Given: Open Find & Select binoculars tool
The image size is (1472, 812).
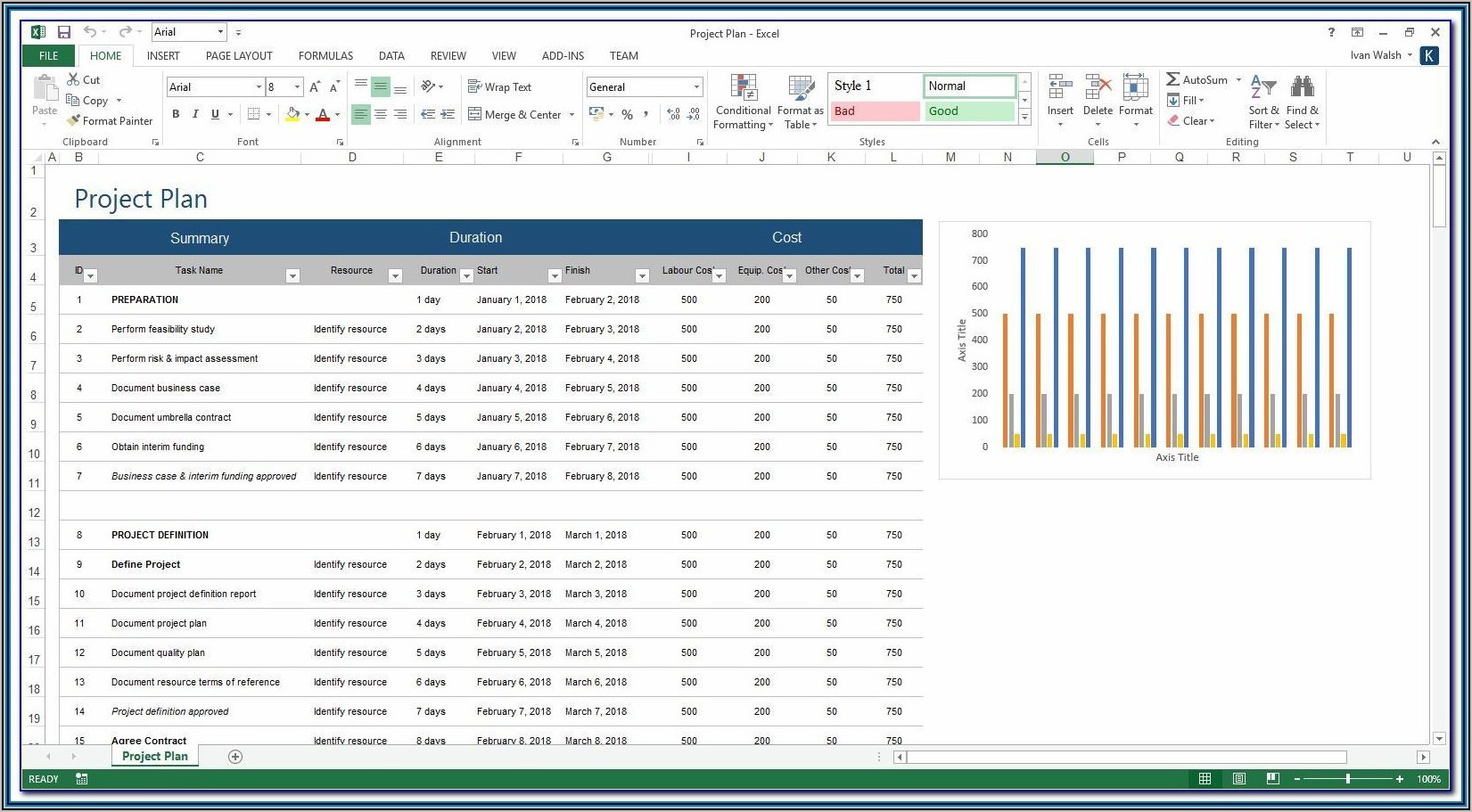Looking at the screenshot, I should (x=1302, y=87).
